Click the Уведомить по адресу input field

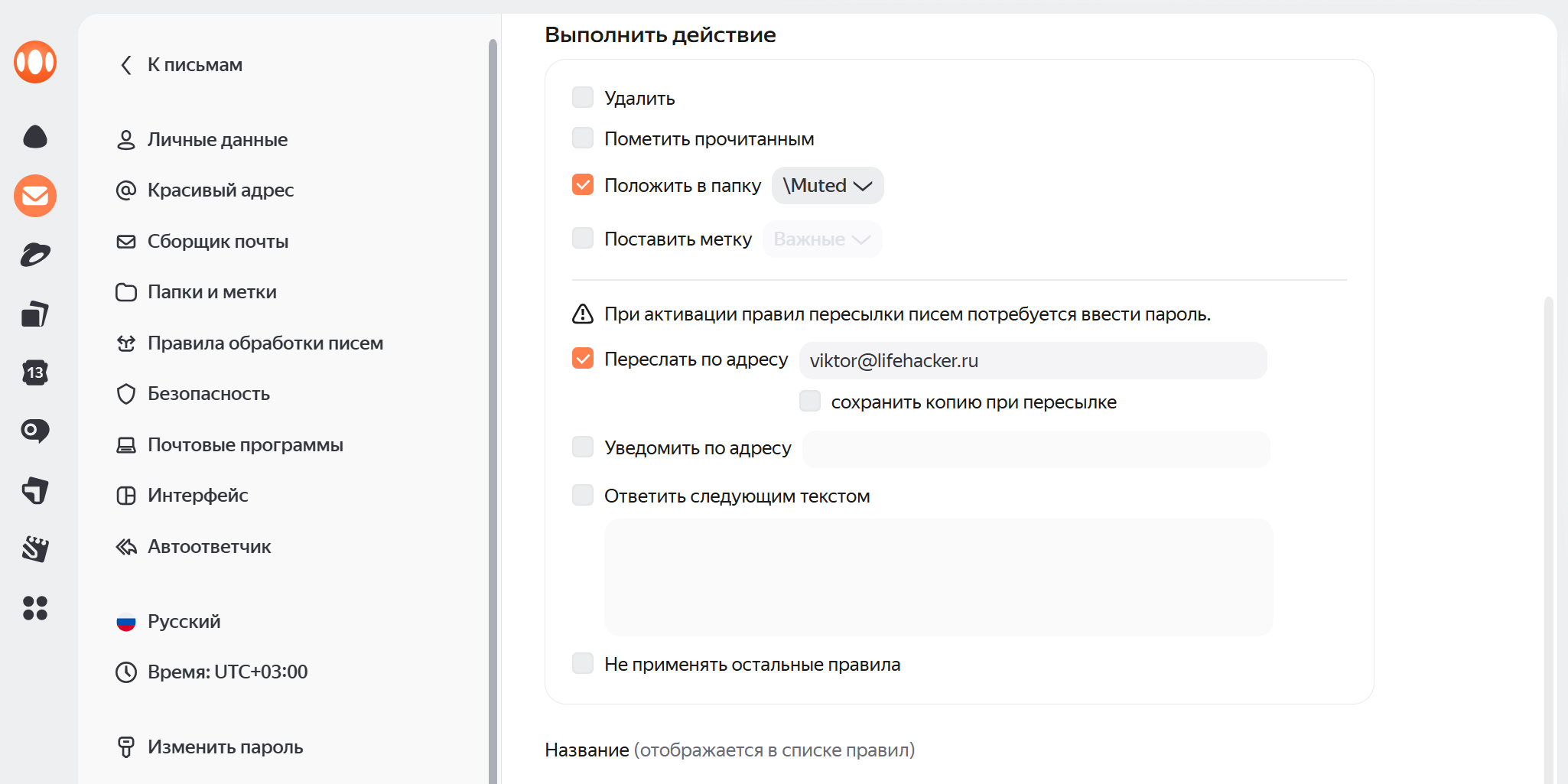pyautogui.click(x=1036, y=449)
